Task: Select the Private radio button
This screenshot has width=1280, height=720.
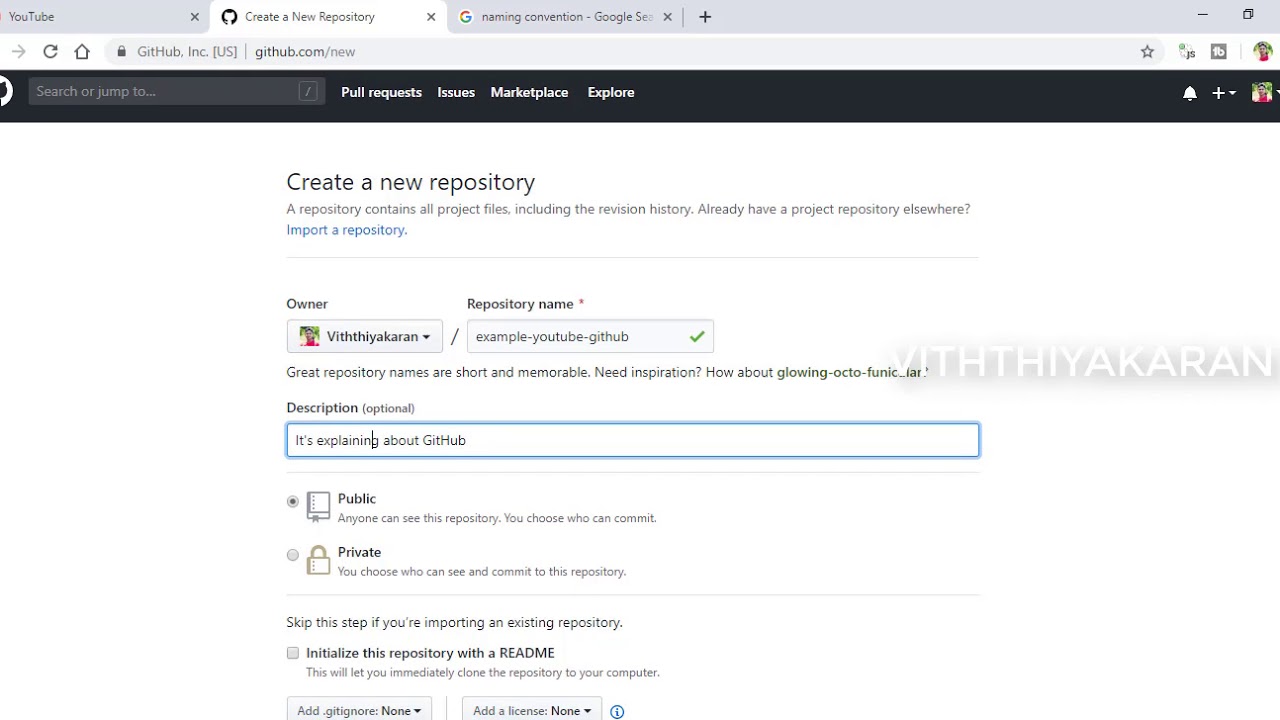Action: tap(293, 555)
